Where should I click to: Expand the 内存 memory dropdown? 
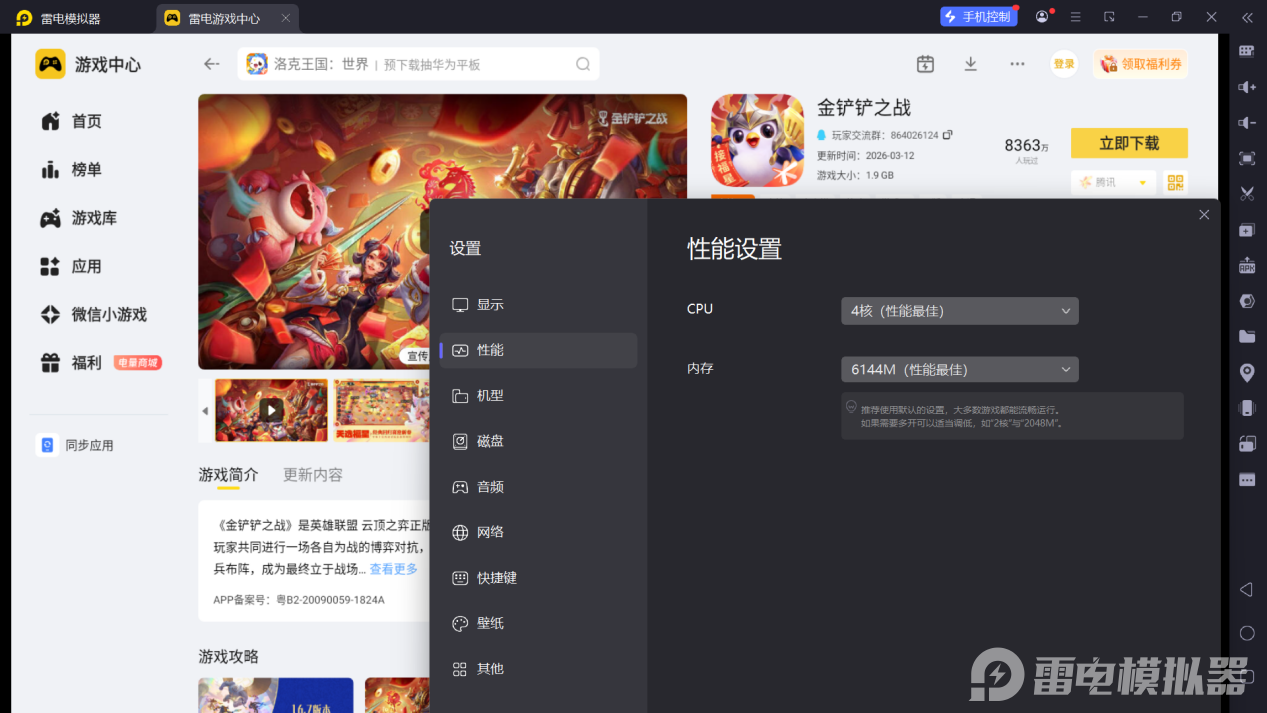(960, 370)
